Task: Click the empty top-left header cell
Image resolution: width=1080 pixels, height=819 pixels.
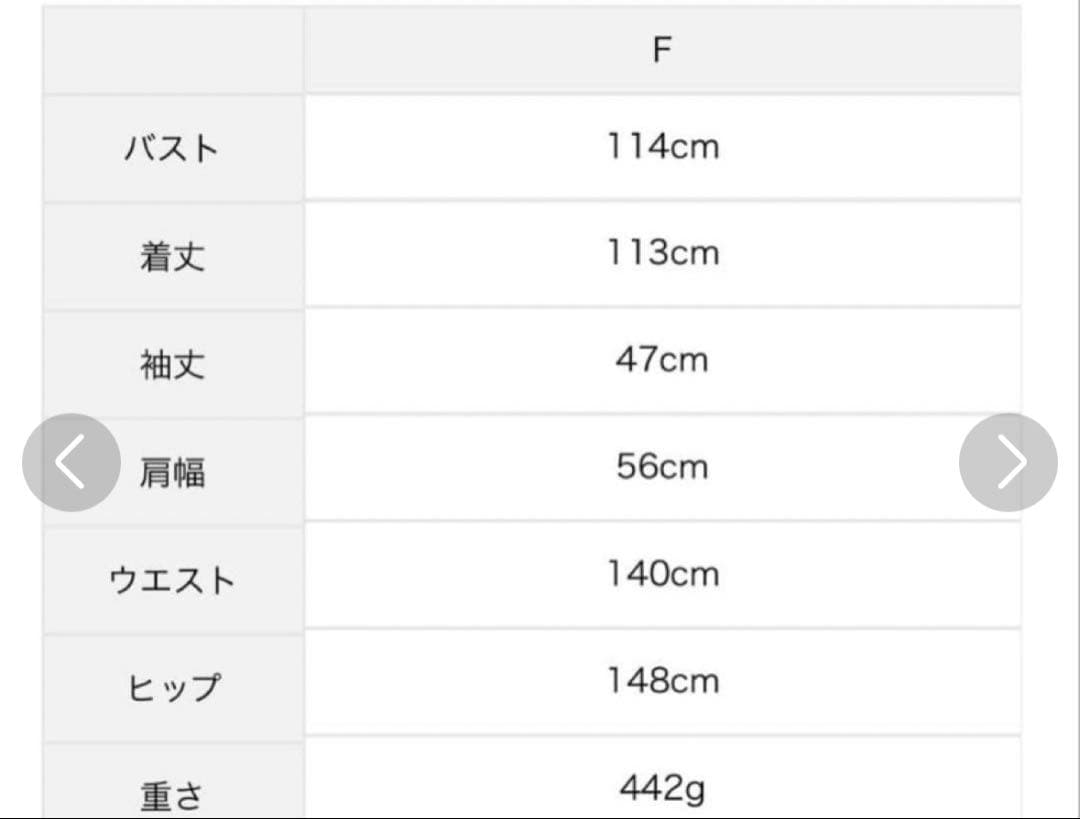Action: coord(173,50)
